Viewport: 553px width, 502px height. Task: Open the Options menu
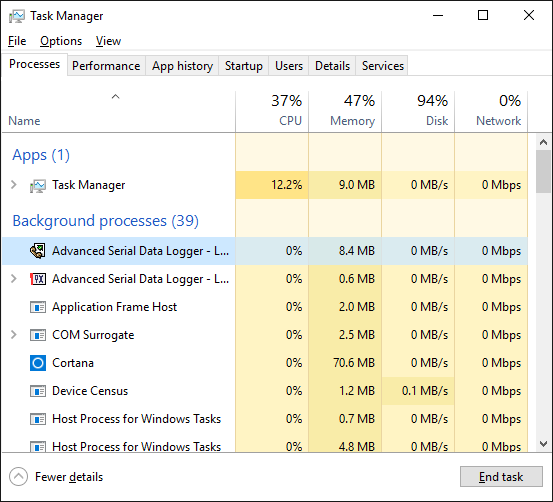tap(61, 41)
